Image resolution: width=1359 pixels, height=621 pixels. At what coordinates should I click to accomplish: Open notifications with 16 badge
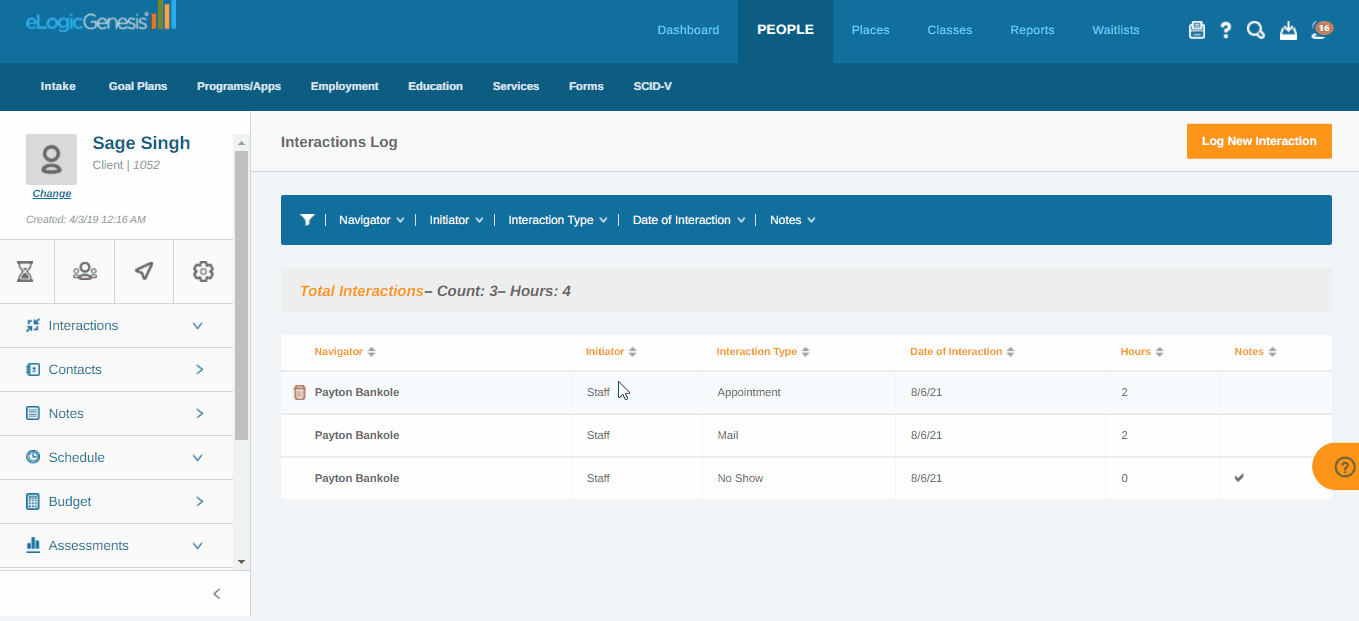tap(1321, 30)
